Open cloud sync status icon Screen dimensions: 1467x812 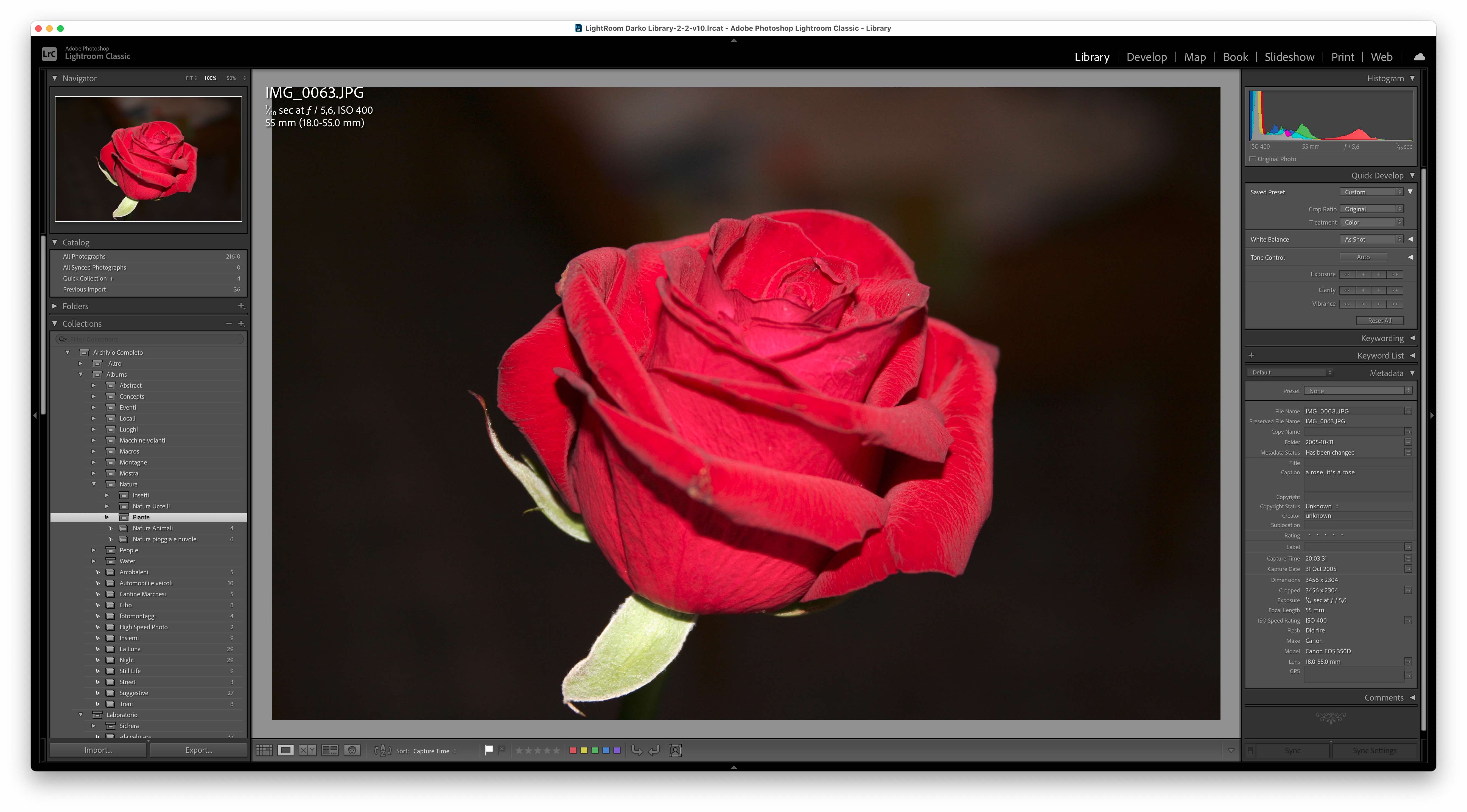pyautogui.click(x=1419, y=57)
